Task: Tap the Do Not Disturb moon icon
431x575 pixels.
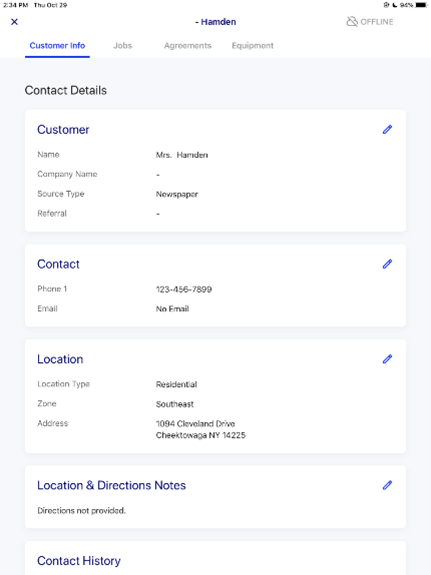Action: 395,5
